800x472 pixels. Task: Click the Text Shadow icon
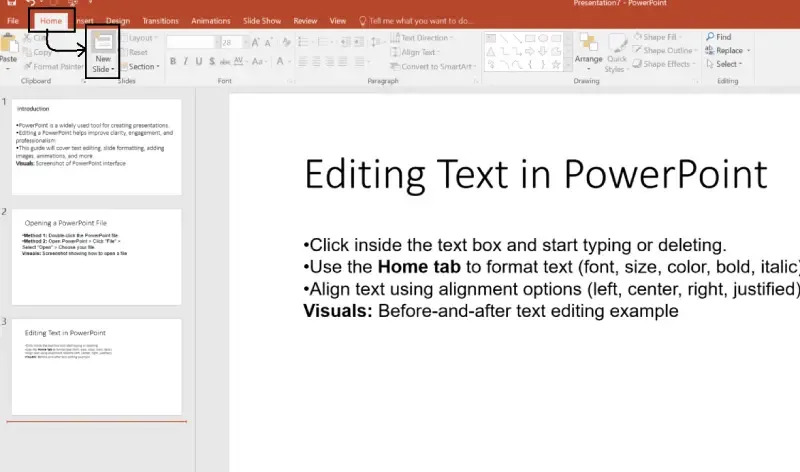click(x=214, y=62)
